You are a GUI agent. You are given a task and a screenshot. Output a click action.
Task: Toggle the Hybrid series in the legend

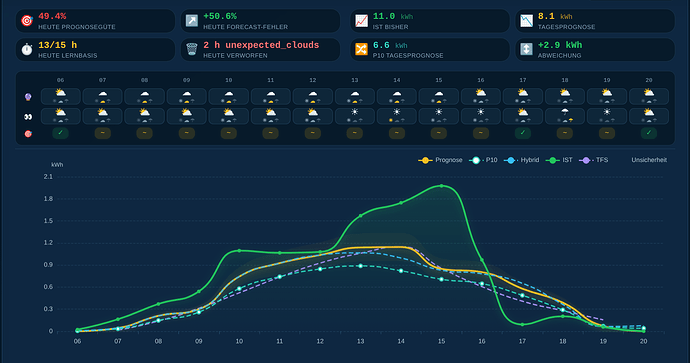coord(521,160)
